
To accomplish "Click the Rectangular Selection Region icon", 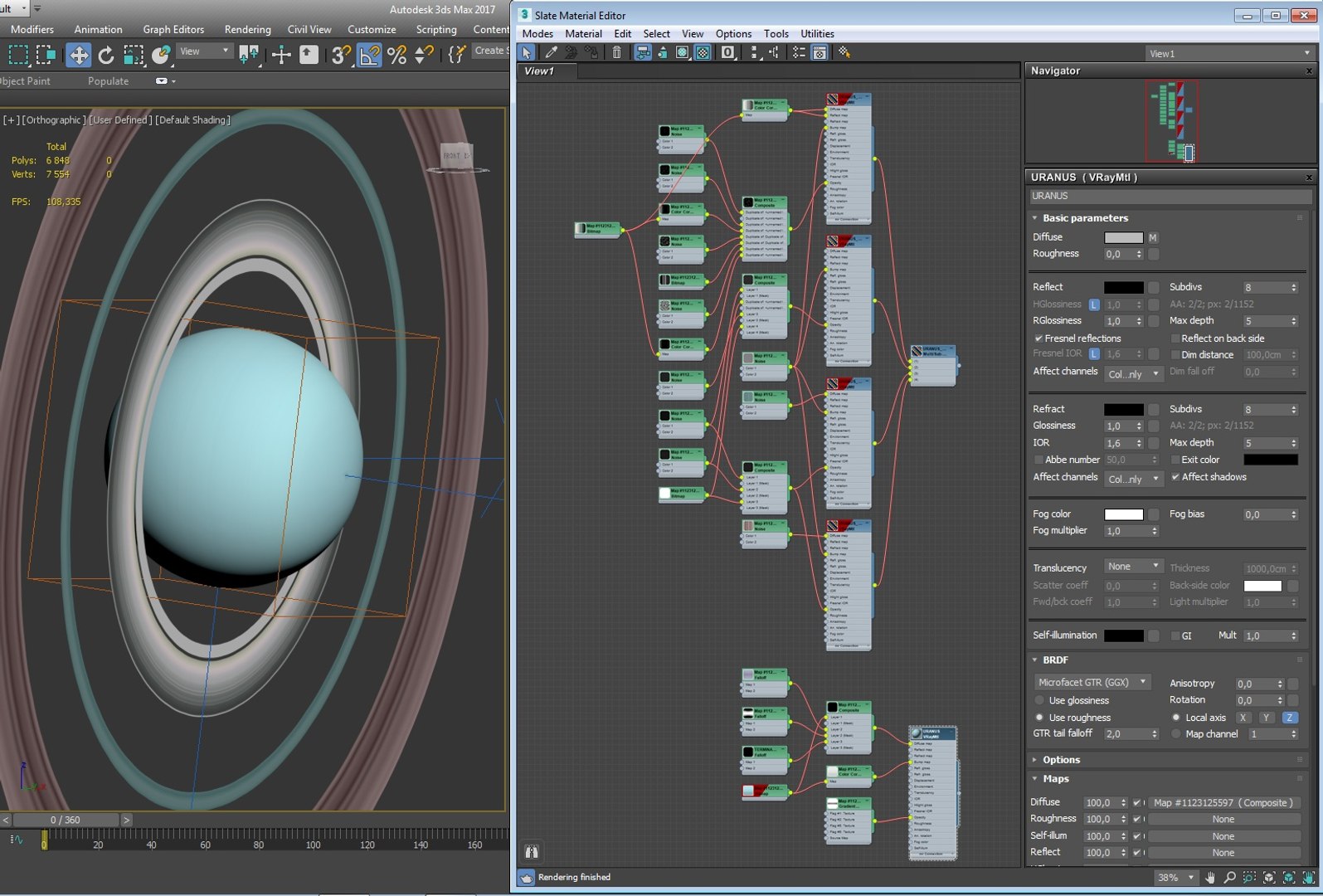I will point(17,55).
